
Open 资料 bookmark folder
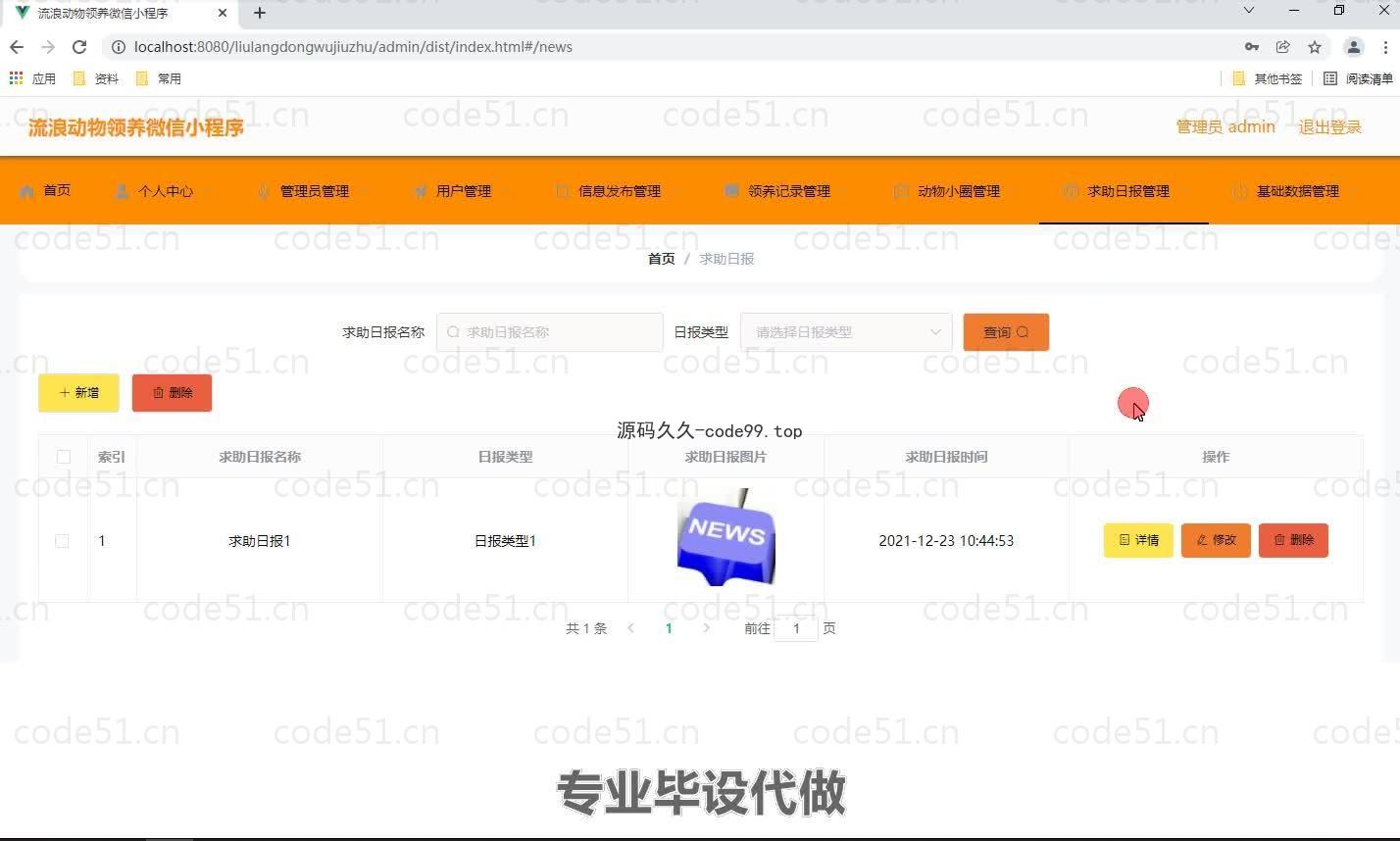point(96,78)
